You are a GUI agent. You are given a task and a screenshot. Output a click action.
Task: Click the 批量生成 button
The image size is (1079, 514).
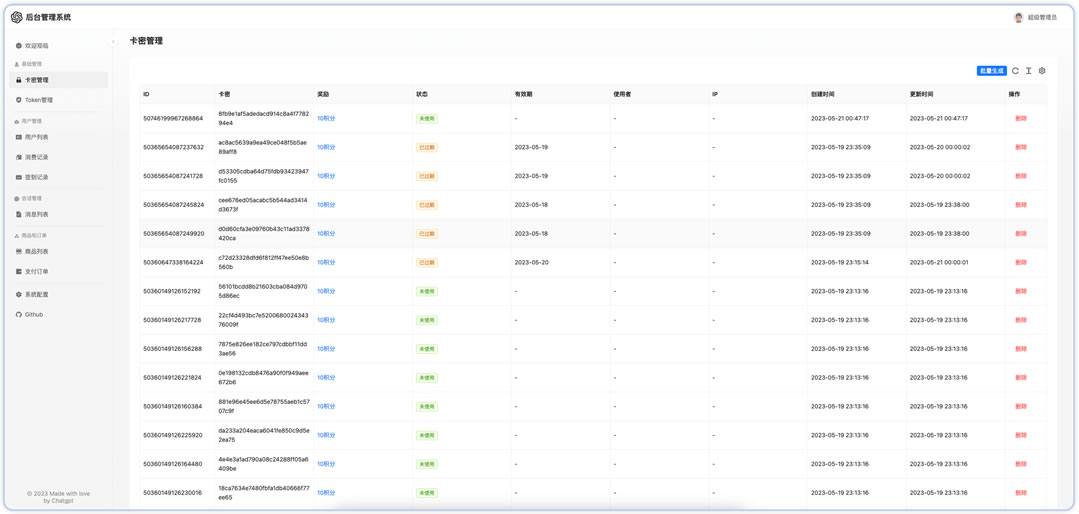pos(991,71)
